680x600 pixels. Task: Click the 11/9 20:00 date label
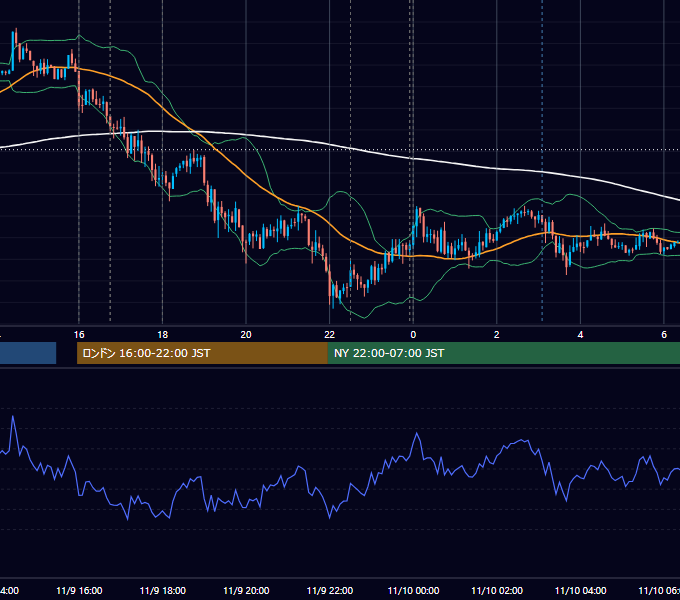click(x=246, y=590)
